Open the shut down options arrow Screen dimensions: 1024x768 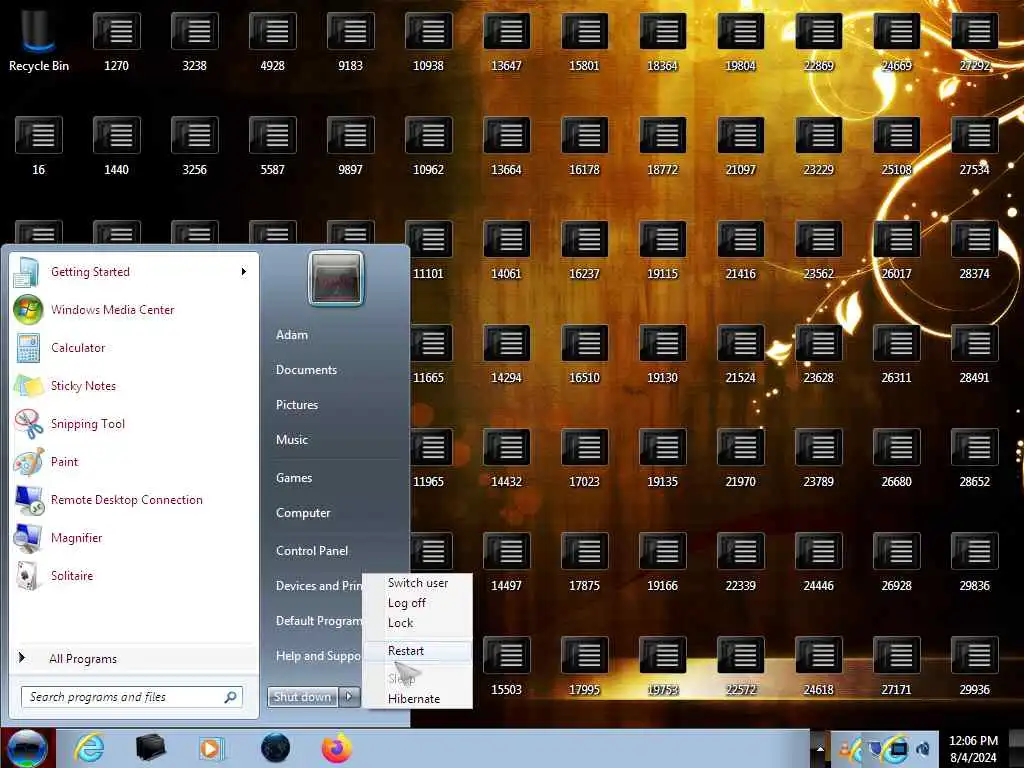coord(349,697)
